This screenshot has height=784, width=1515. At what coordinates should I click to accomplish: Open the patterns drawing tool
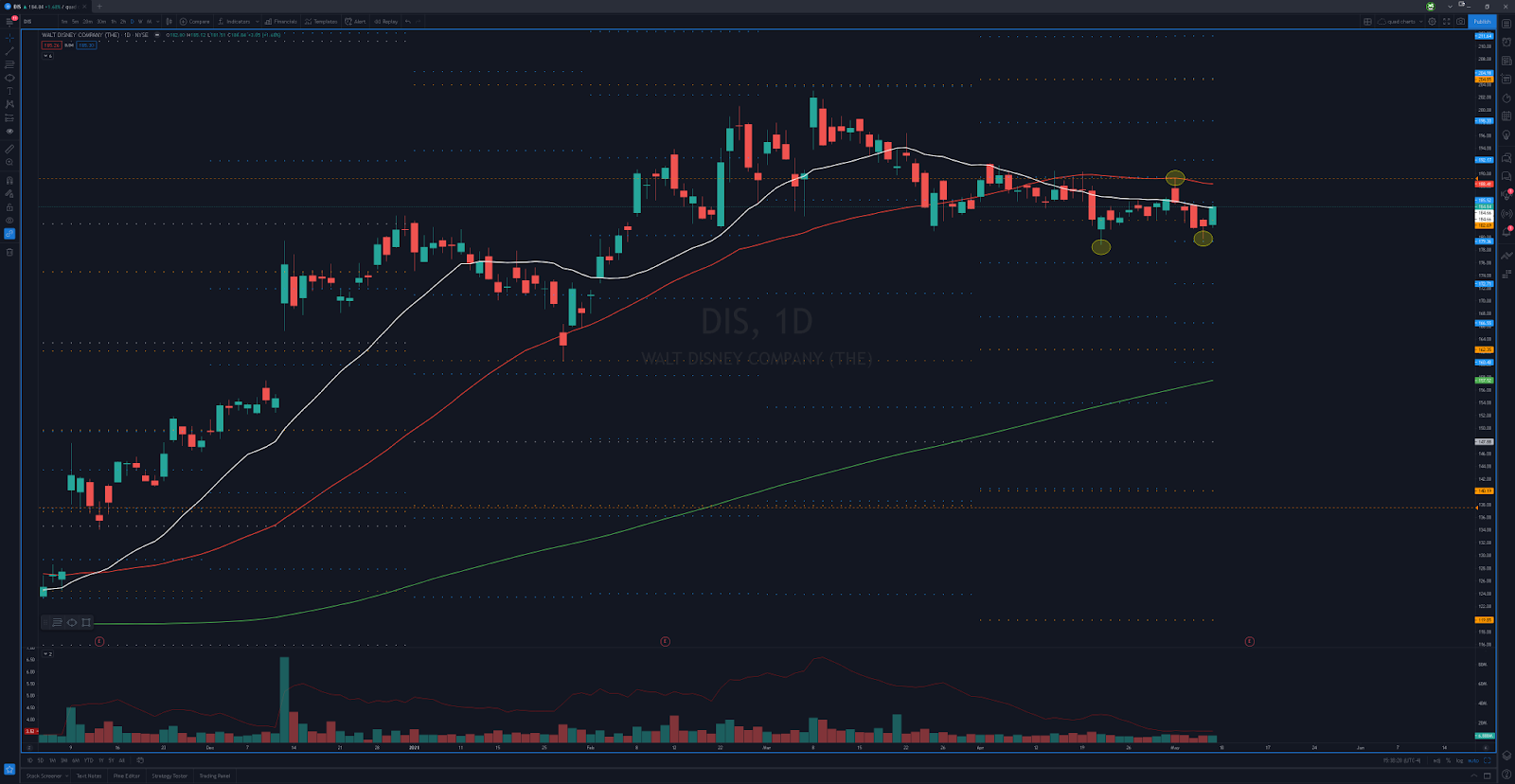coord(9,104)
